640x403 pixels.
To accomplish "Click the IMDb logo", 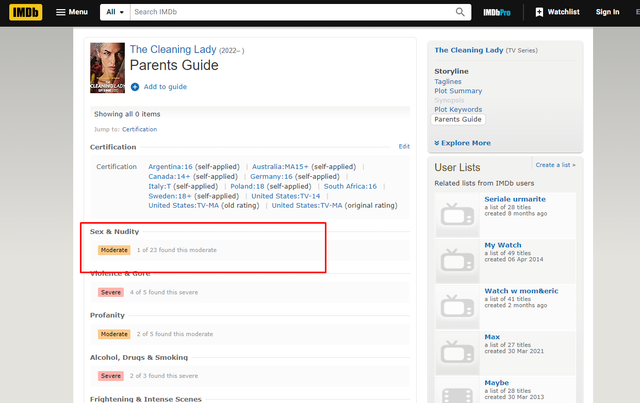I will [25, 12].
